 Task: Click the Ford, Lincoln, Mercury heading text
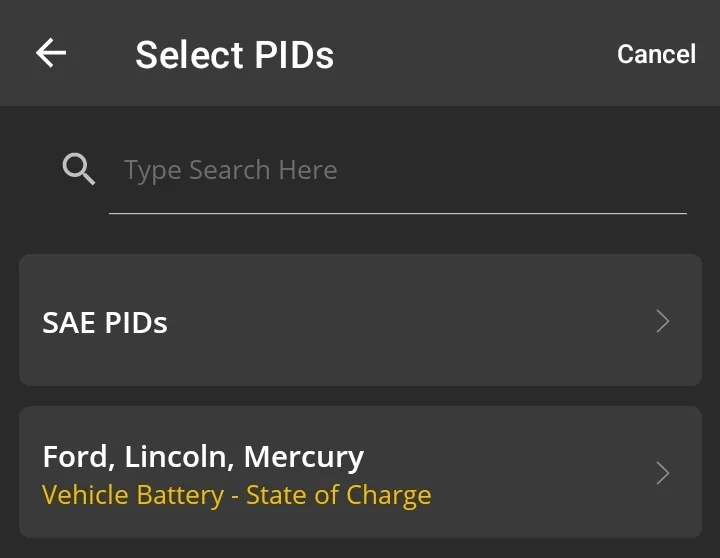[203, 457]
